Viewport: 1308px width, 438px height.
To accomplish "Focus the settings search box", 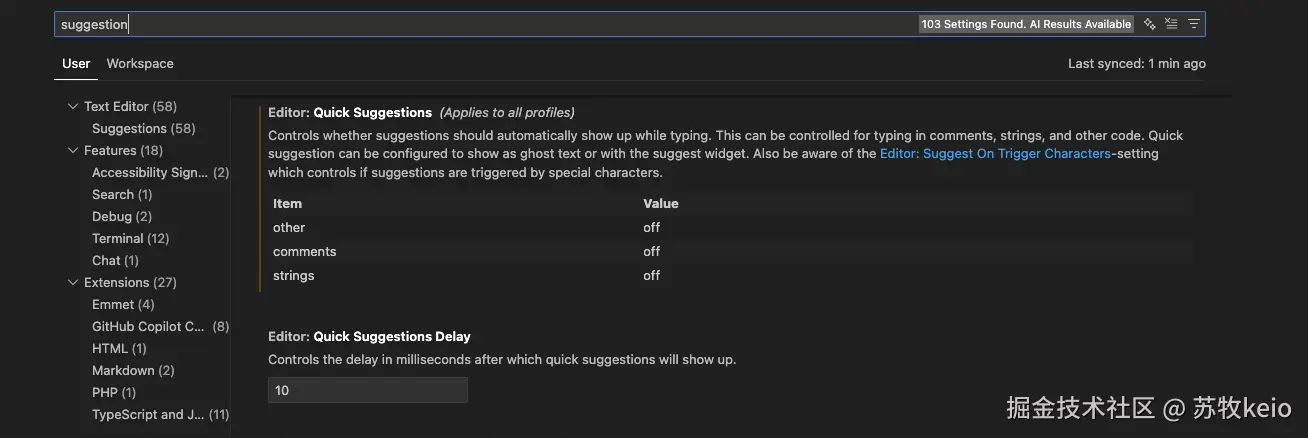I will 480,24.
